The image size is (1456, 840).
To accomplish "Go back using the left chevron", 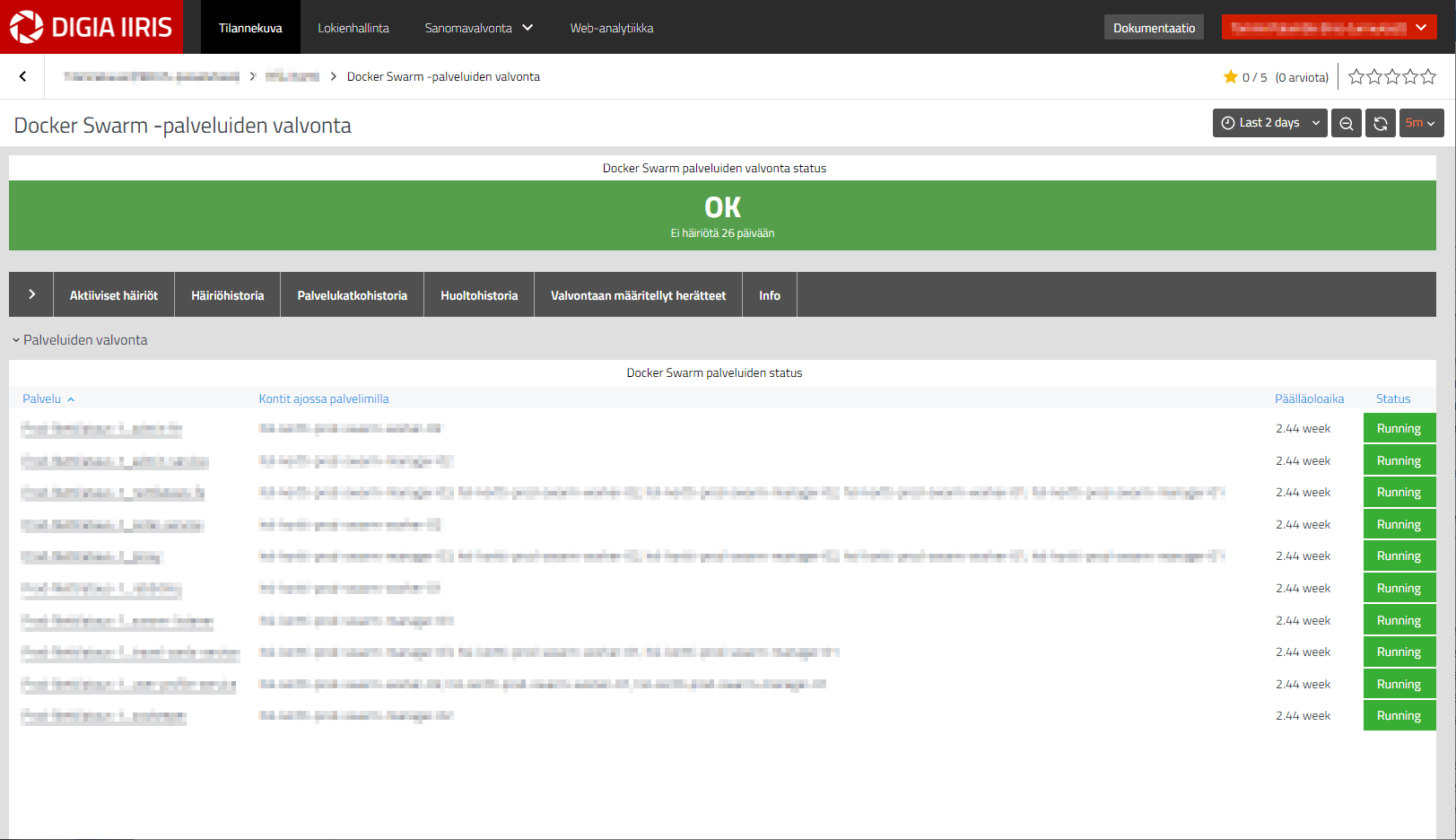I will pos(23,76).
